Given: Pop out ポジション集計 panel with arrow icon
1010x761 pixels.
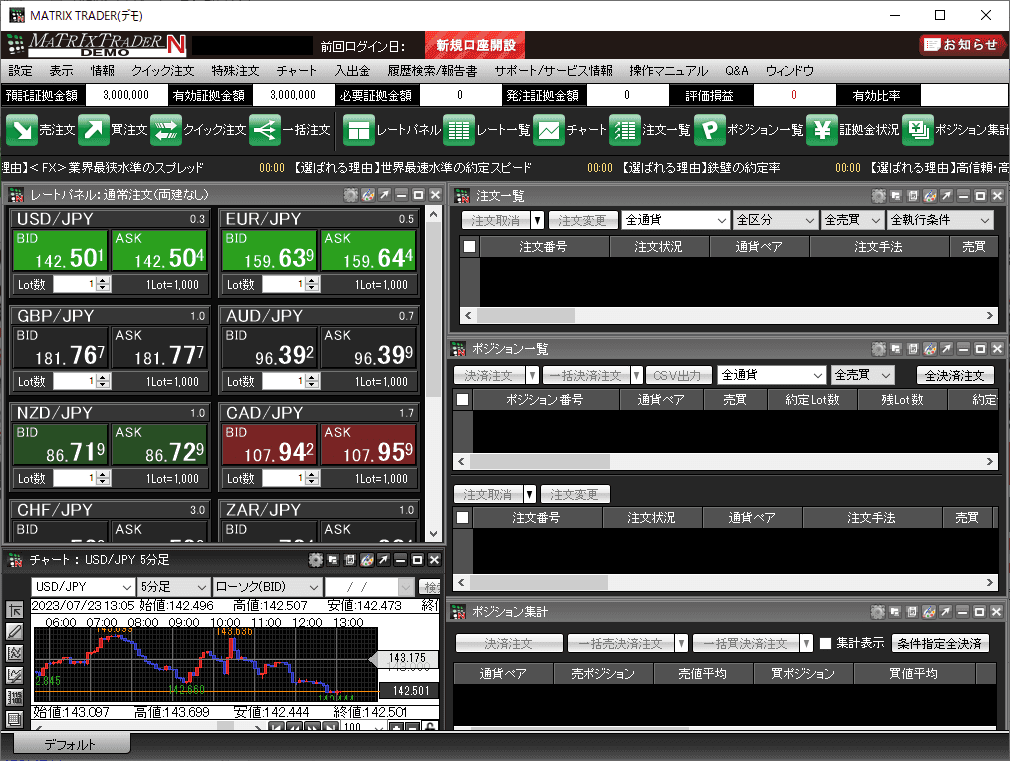Looking at the screenshot, I should 946,612.
